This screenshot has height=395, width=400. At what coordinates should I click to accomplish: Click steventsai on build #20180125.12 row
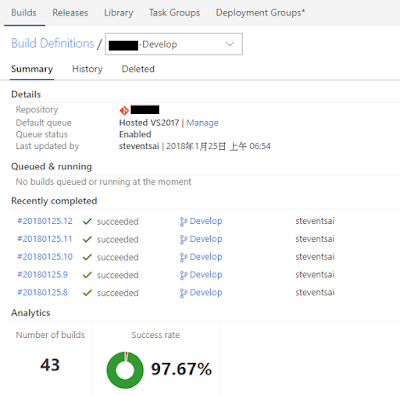315,221
